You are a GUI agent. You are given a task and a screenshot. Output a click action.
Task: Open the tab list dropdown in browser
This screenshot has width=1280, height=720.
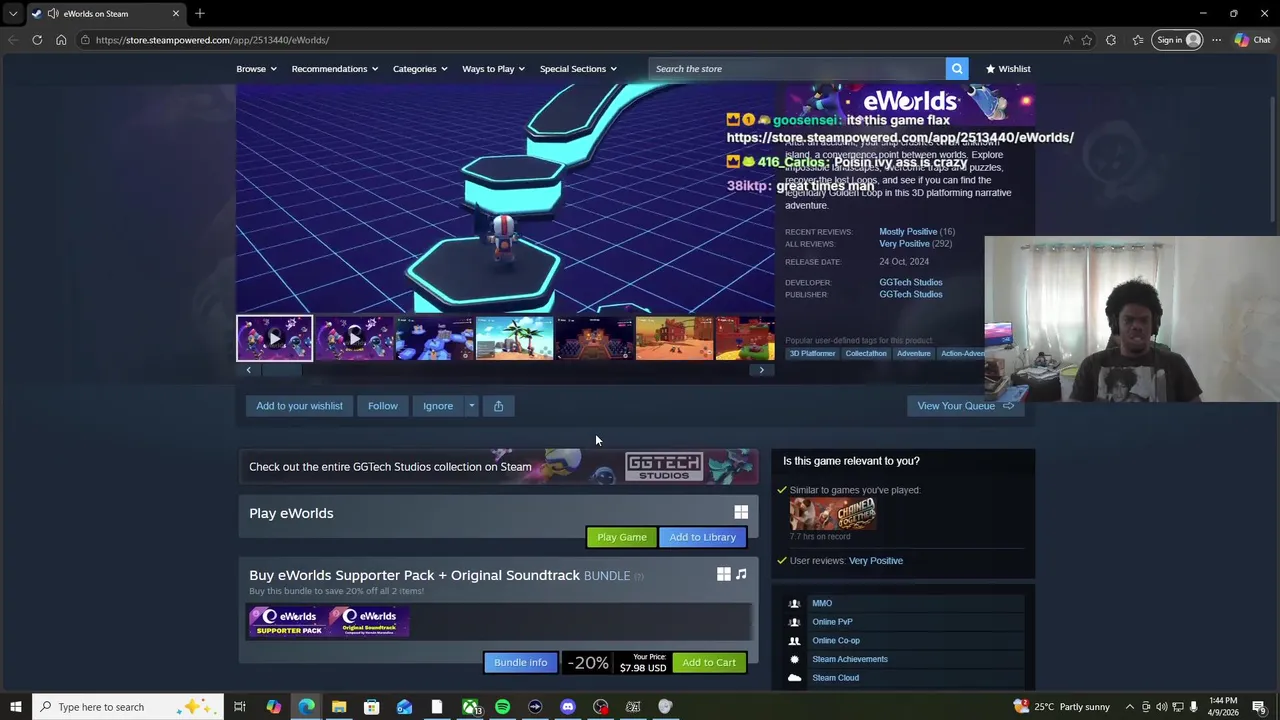(12, 13)
